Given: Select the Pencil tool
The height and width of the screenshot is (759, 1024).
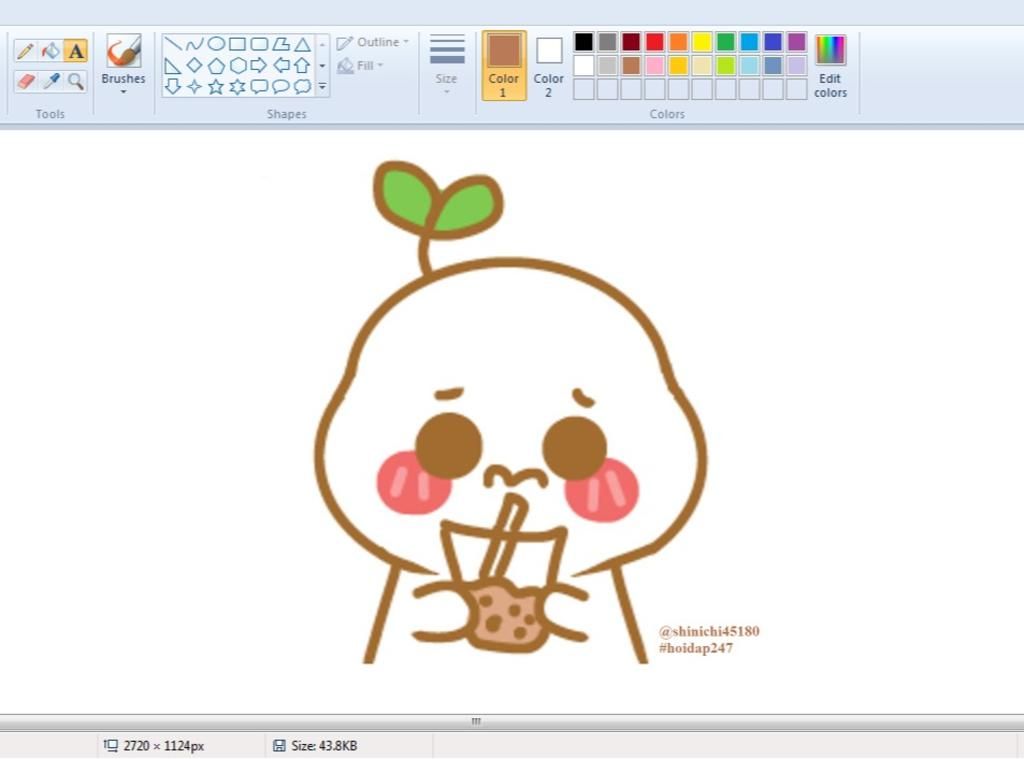Looking at the screenshot, I should tap(25, 51).
